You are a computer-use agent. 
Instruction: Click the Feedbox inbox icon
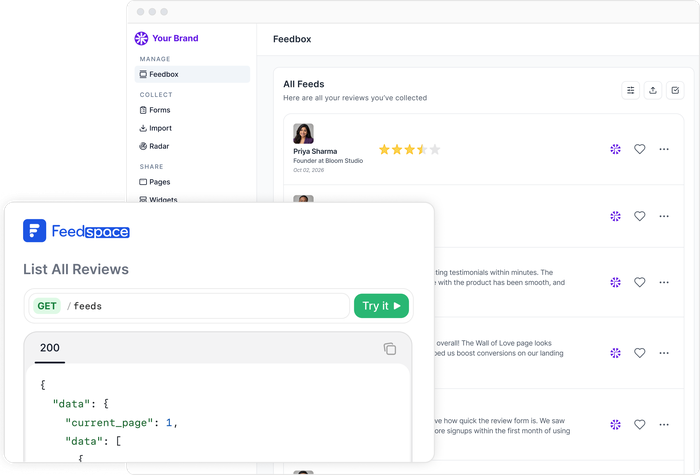coord(143,75)
